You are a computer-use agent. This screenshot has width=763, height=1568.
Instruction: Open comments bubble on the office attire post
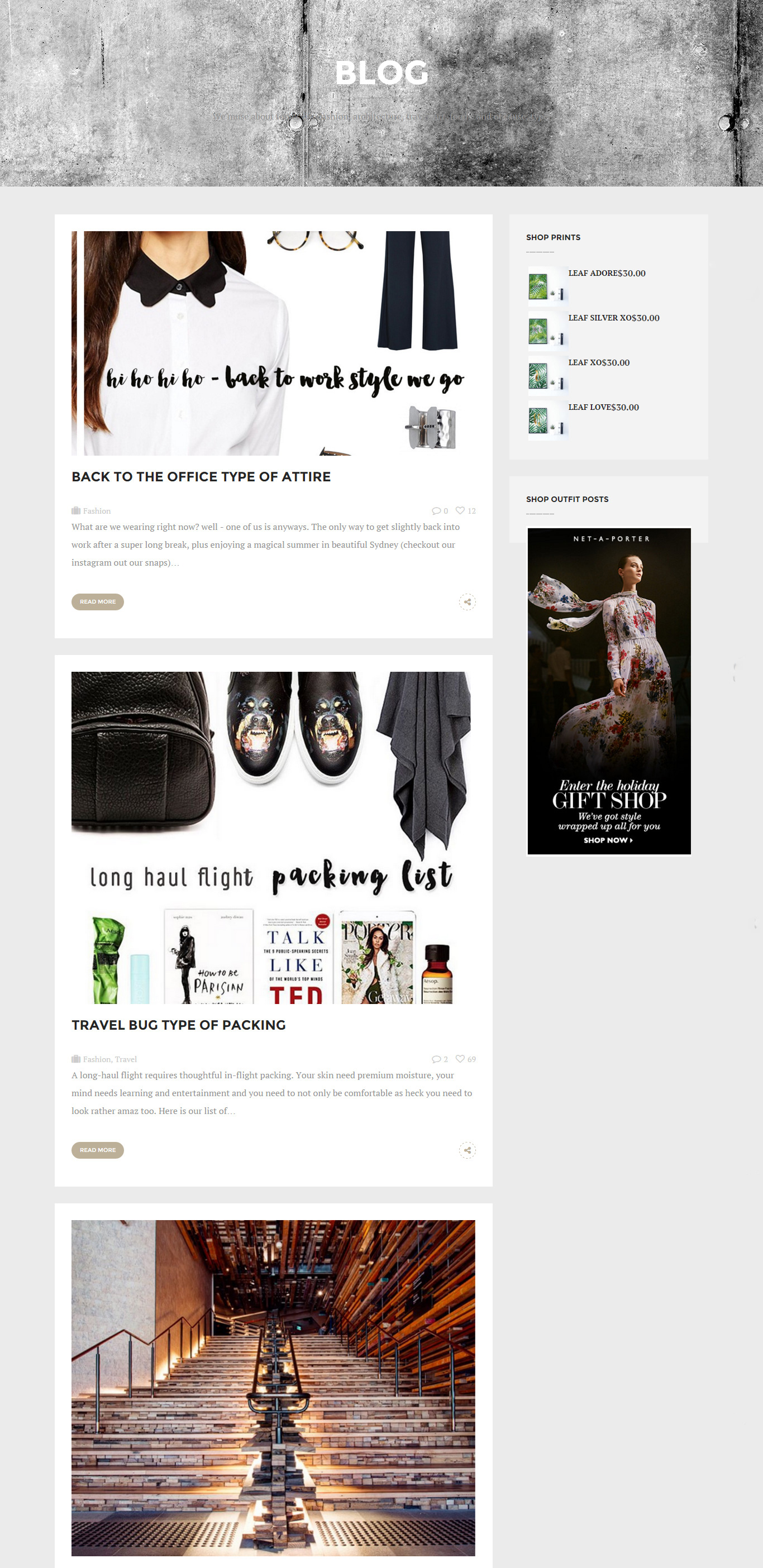coord(436,511)
